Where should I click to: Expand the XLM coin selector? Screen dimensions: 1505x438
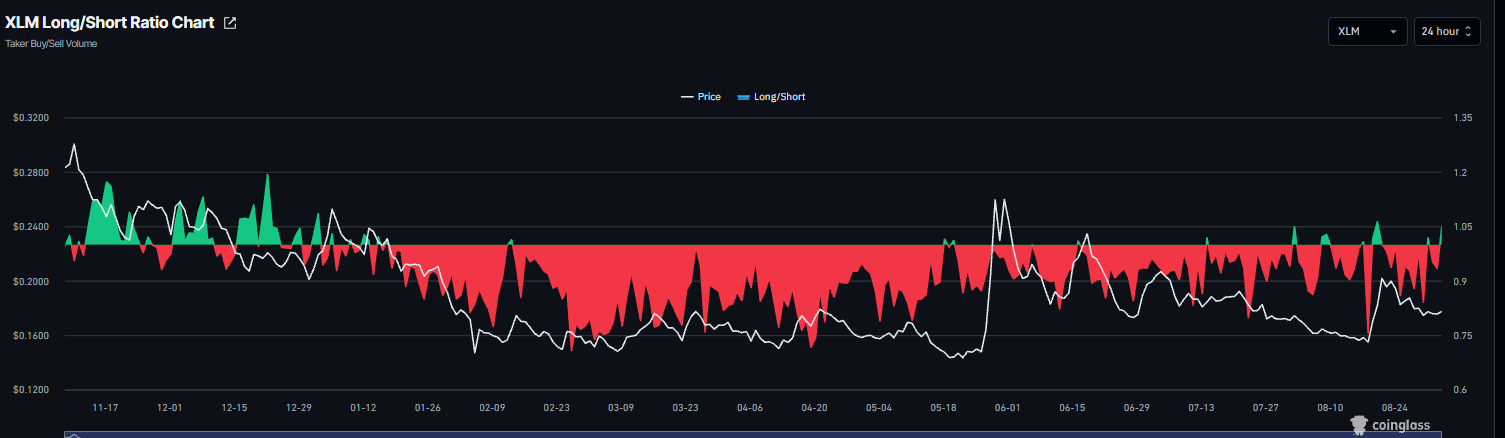[x=1367, y=32]
